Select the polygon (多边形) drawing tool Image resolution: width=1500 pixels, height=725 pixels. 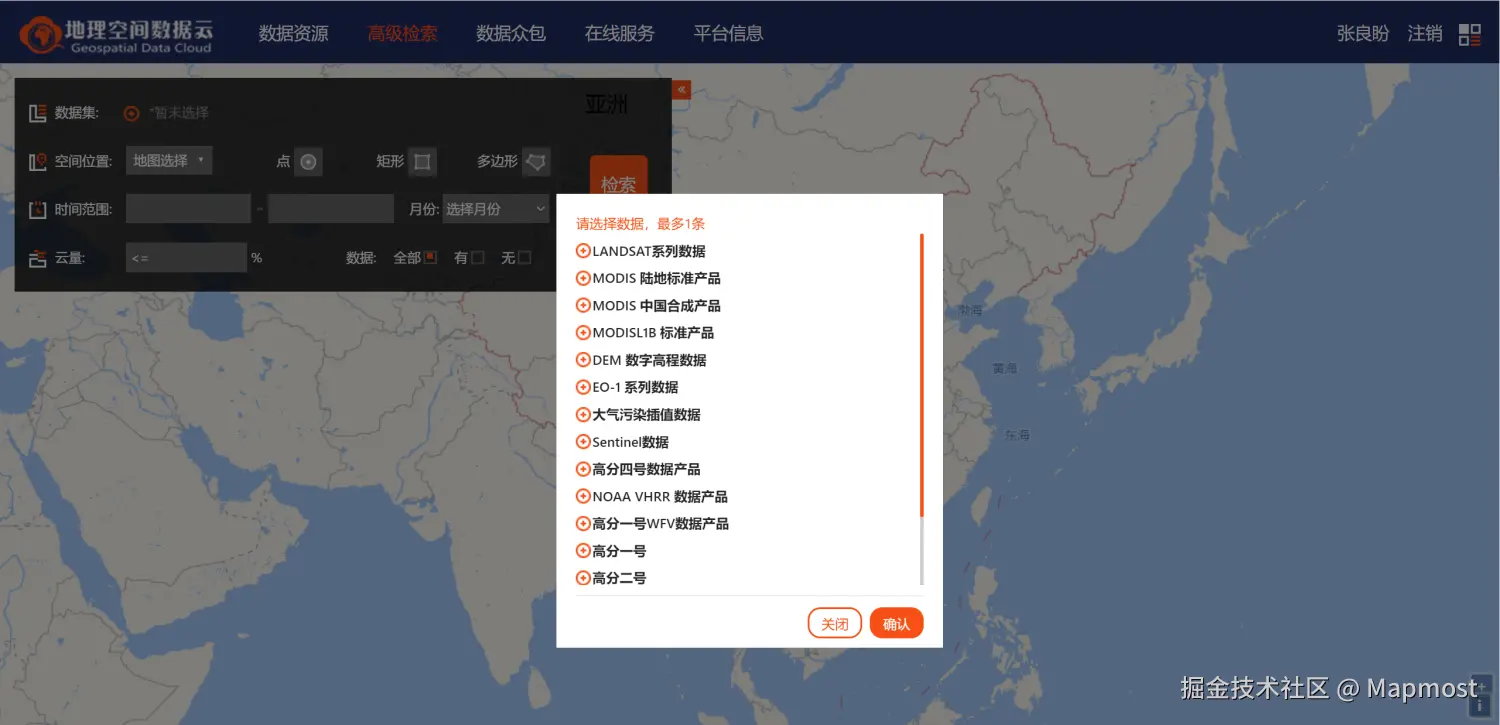point(537,161)
